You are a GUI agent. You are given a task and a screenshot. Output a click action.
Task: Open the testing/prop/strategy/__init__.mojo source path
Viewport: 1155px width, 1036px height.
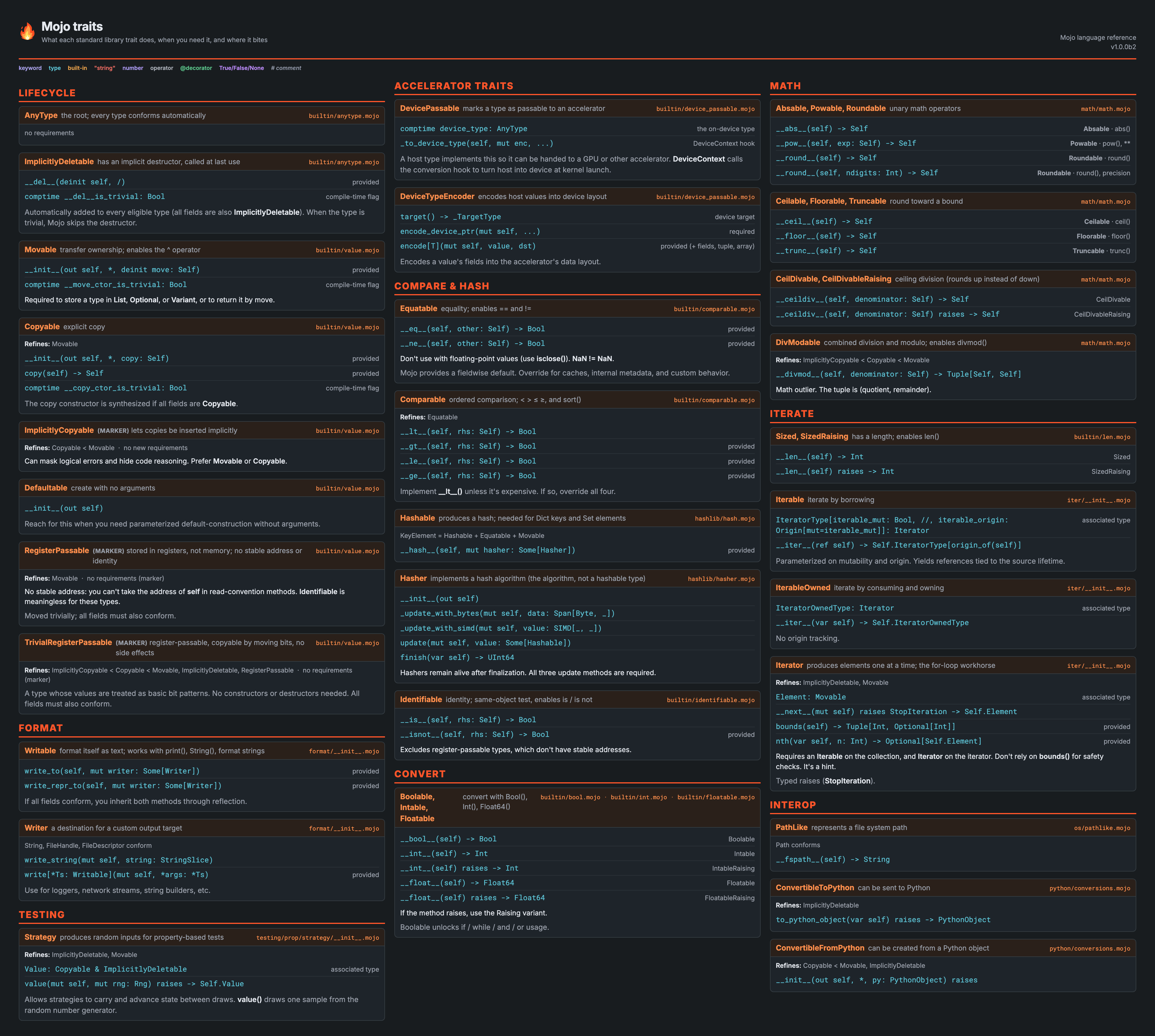pyautogui.click(x=317, y=938)
